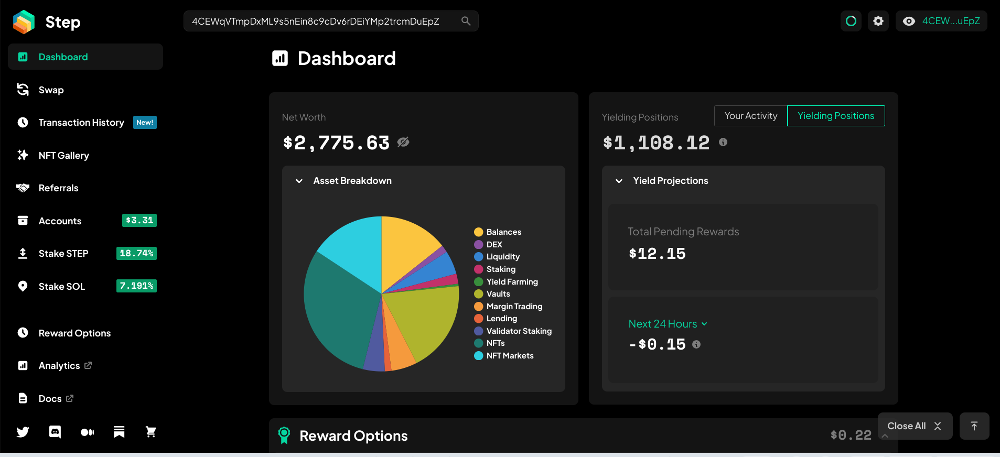Image resolution: width=1000 pixels, height=457 pixels.
Task: Click the shopping cart icon
Action: (151, 432)
